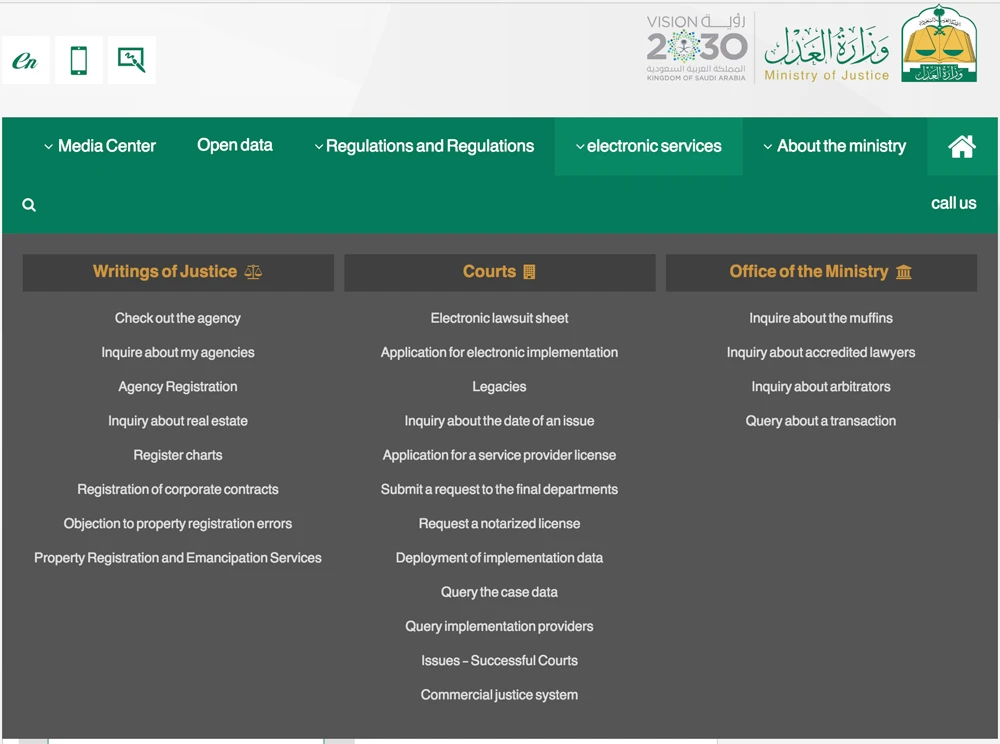Open search with the magnifier icon

pos(29,205)
